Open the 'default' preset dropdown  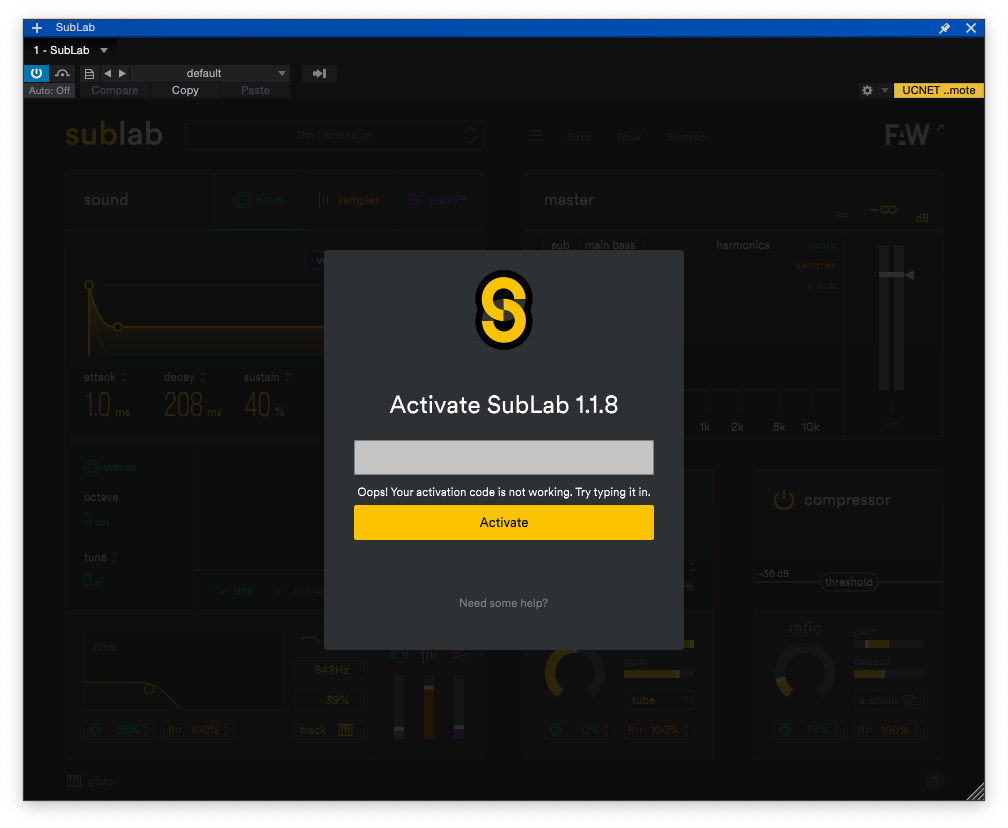210,73
